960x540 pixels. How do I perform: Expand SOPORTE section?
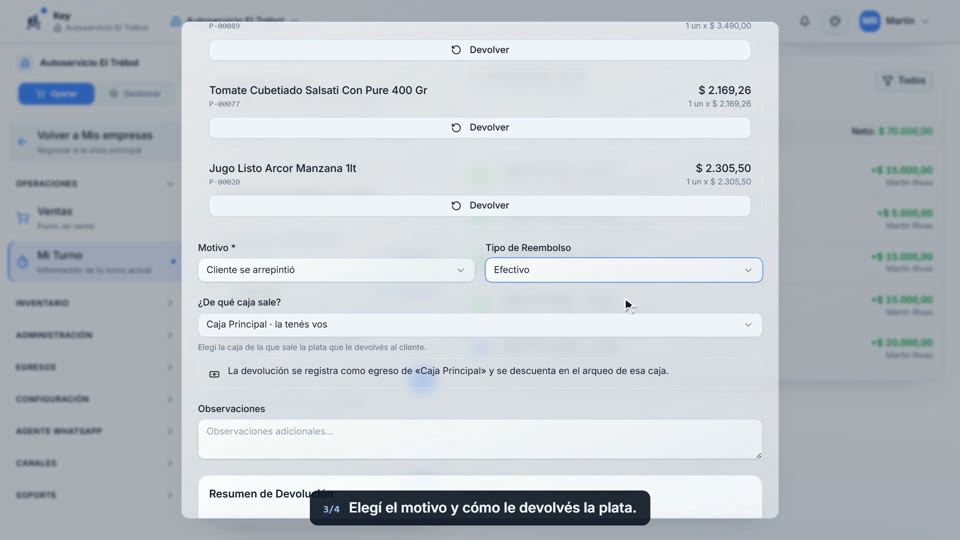(x=95, y=495)
